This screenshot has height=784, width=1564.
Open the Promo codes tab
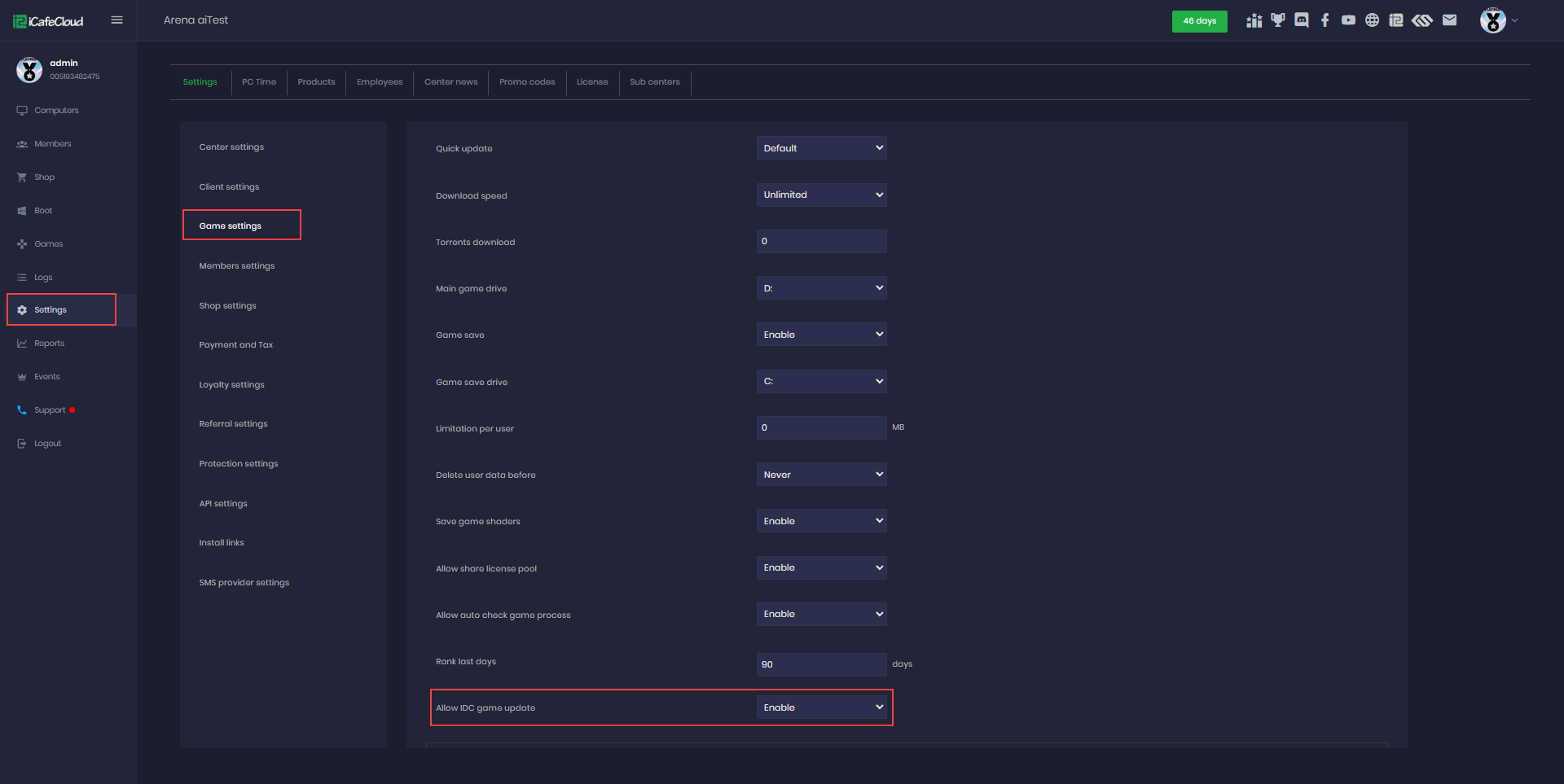pyautogui.click(x=527, y=82)
